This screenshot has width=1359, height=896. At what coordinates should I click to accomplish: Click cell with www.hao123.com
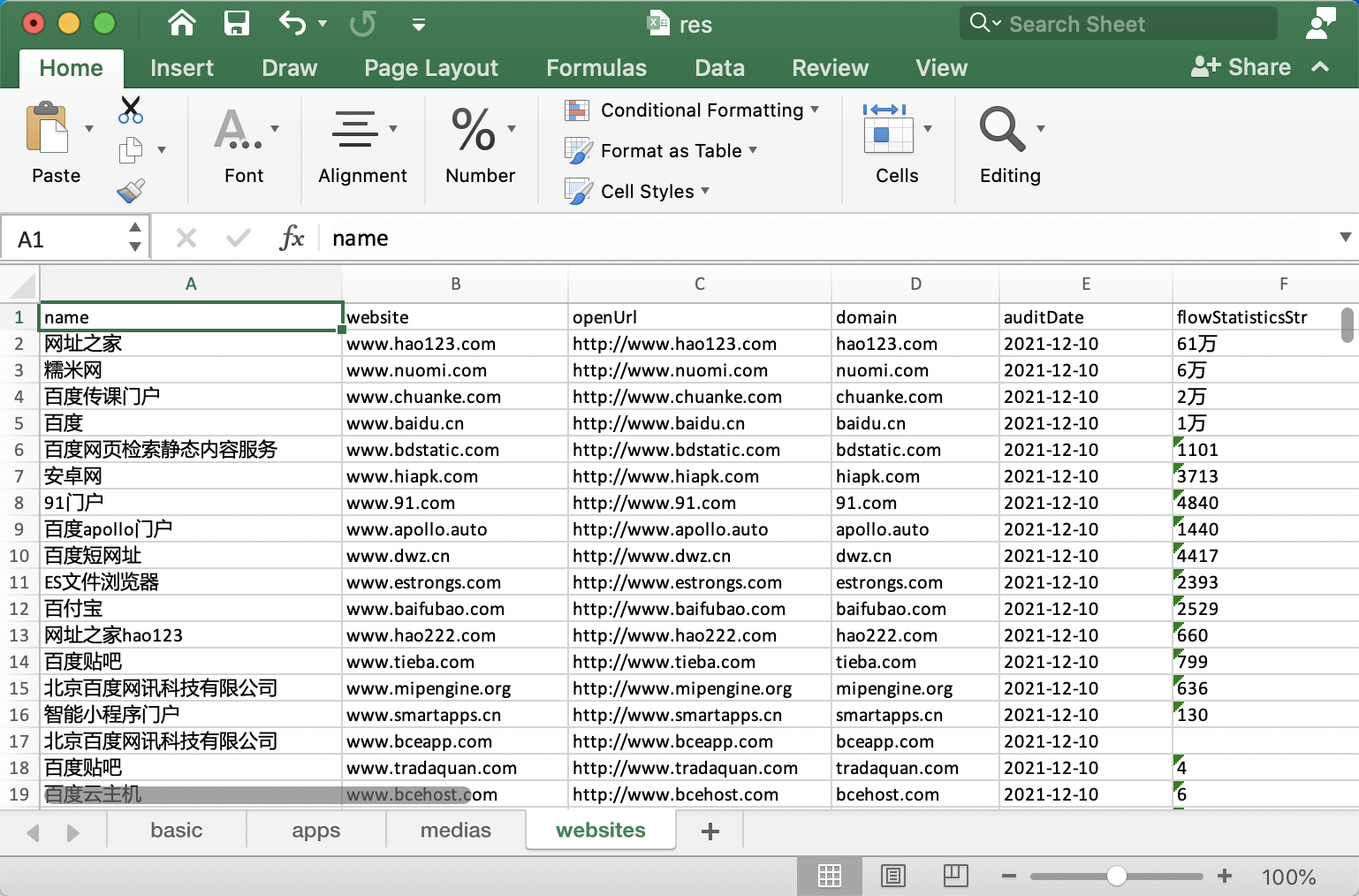tap(455, 344)
